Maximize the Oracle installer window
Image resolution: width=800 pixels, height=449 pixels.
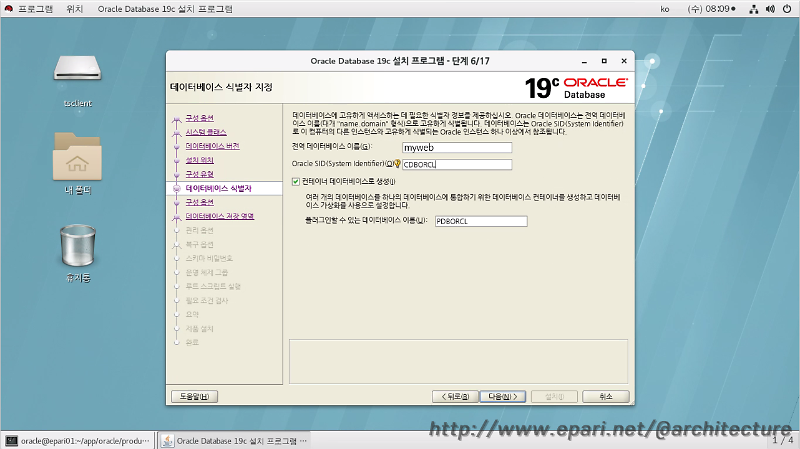604,61
